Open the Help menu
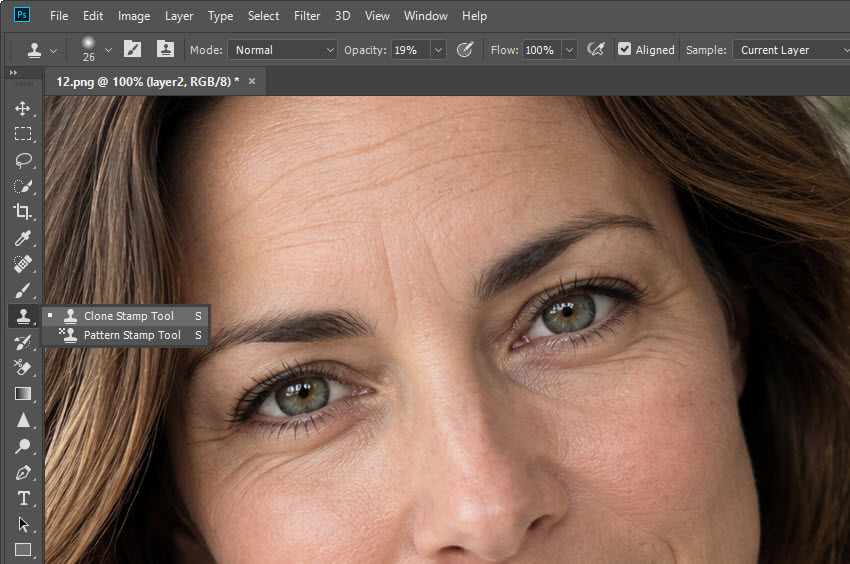The width and height of the screenshot is (850, 564). tap(474, 16)
